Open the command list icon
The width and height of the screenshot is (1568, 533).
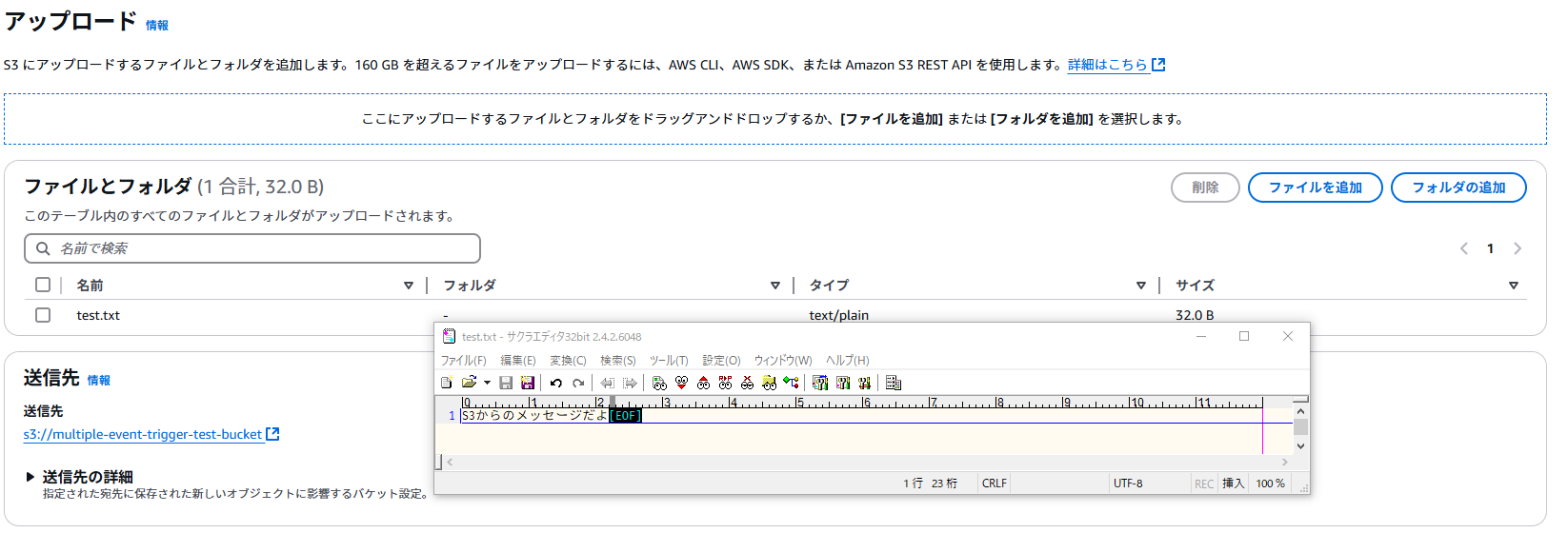893,383
